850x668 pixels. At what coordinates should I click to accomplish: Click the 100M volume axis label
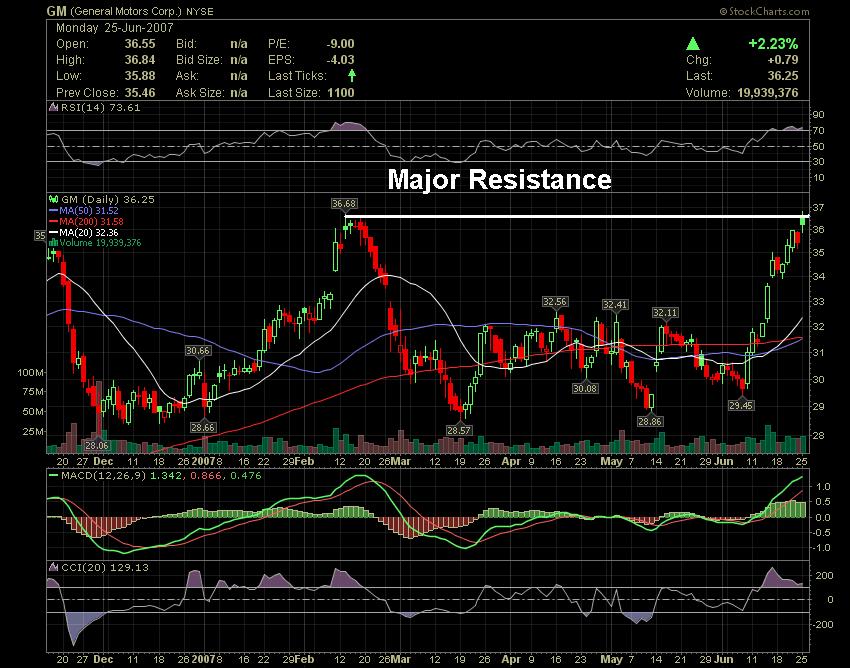[31, 373]
